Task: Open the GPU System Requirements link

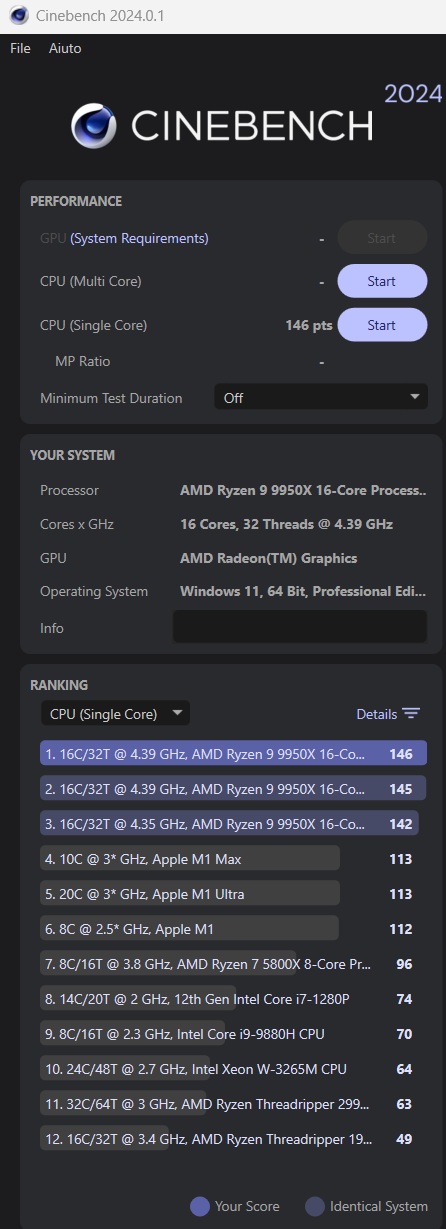Action: (139, 238)
